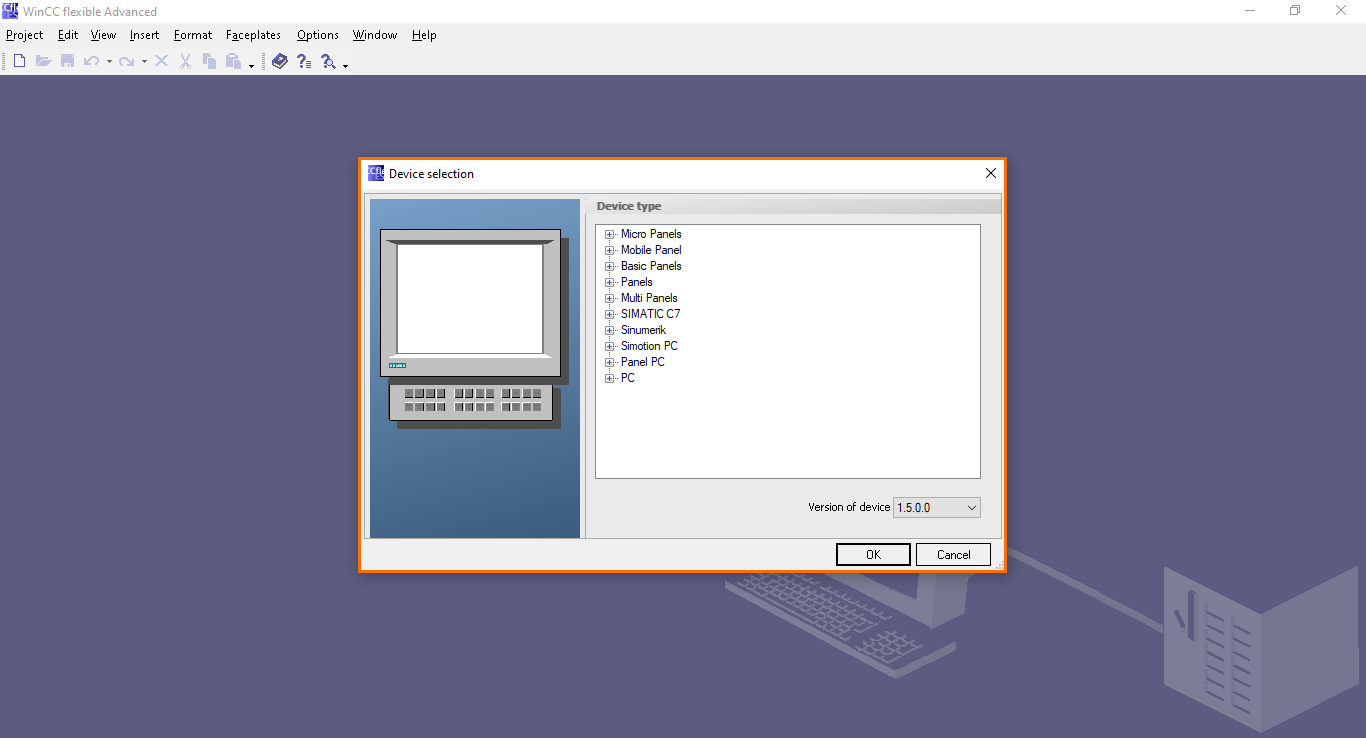Open the help toolbar options arrow
Viewport: 1366px width, 738px height.
(x=345, y=66)
